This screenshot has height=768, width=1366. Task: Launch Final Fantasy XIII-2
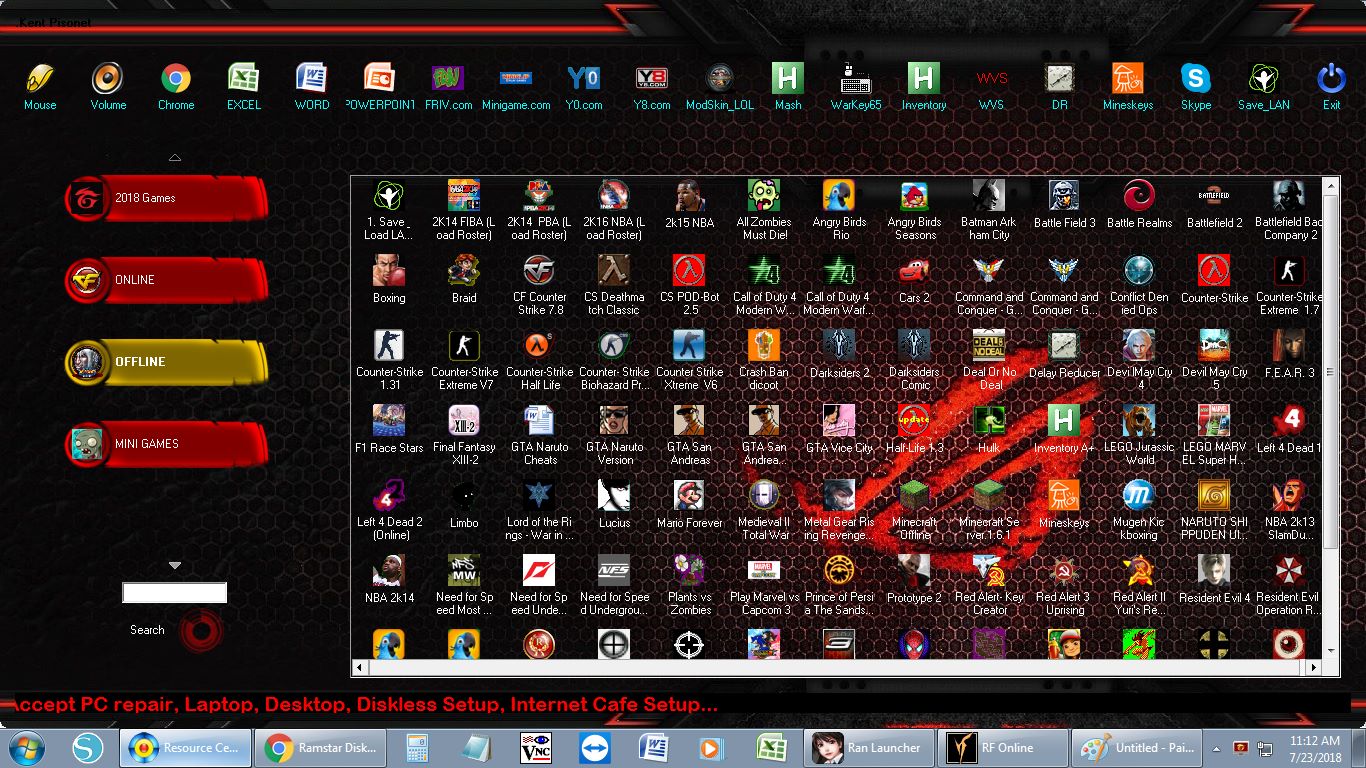coord(464,435)
